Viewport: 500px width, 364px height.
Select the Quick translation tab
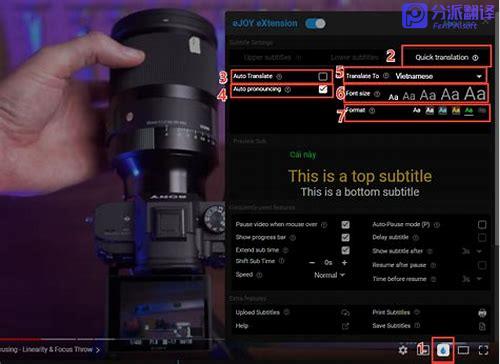click(x=446, y=57)
